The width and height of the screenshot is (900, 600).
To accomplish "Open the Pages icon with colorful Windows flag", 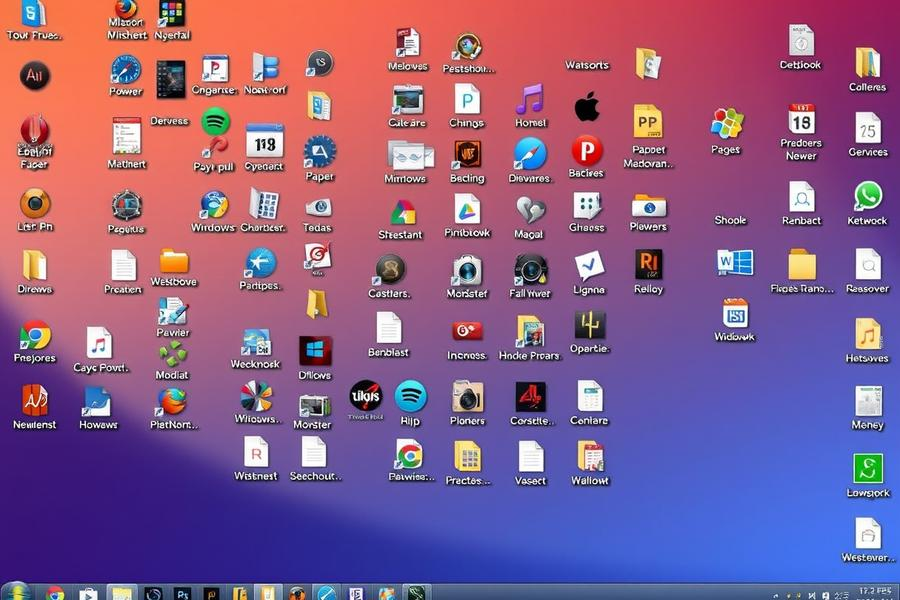I will 727,123.
